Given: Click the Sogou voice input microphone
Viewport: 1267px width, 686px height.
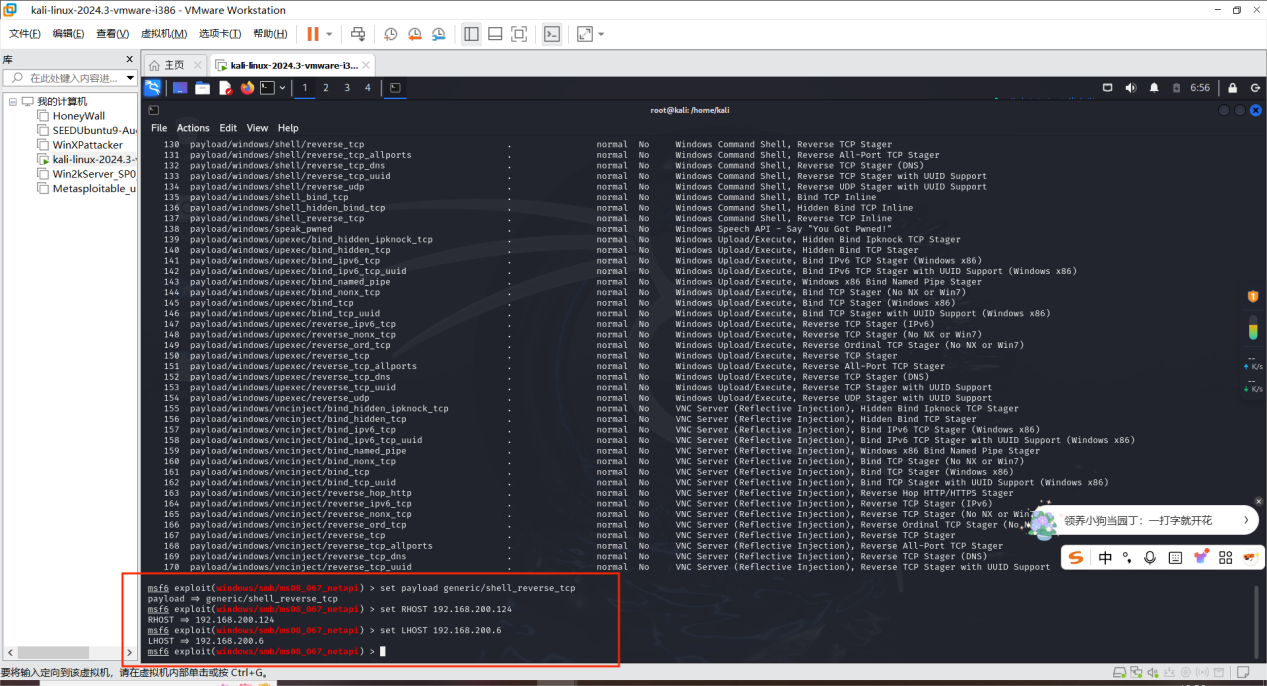Looking at the screenshot, I should click(1150, 557).
